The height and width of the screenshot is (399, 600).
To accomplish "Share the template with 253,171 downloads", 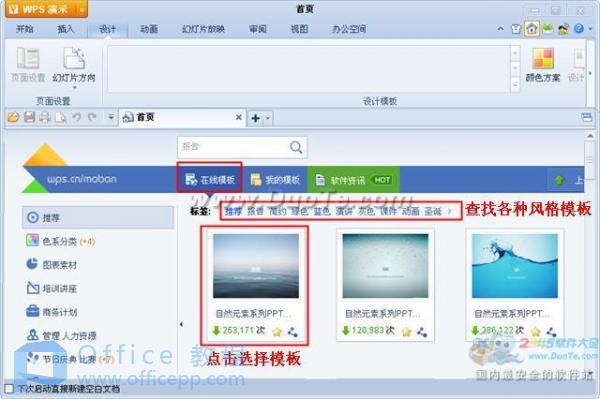I will (293, 332).
